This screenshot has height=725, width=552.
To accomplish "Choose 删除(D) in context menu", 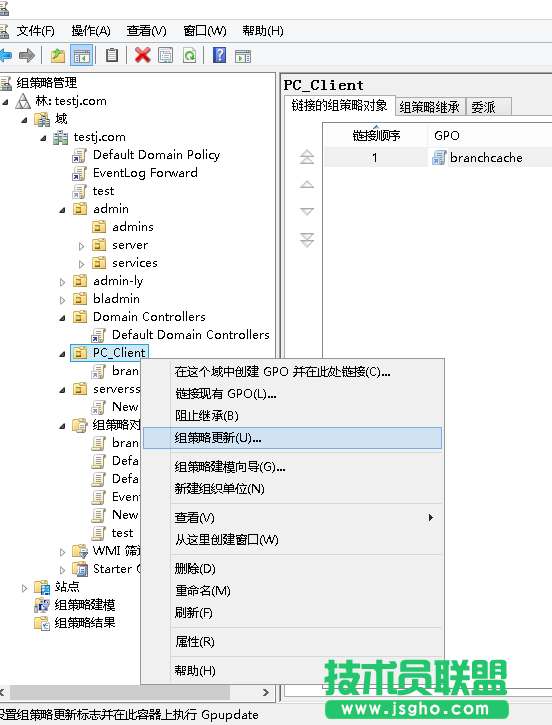I will click(292, 569).
